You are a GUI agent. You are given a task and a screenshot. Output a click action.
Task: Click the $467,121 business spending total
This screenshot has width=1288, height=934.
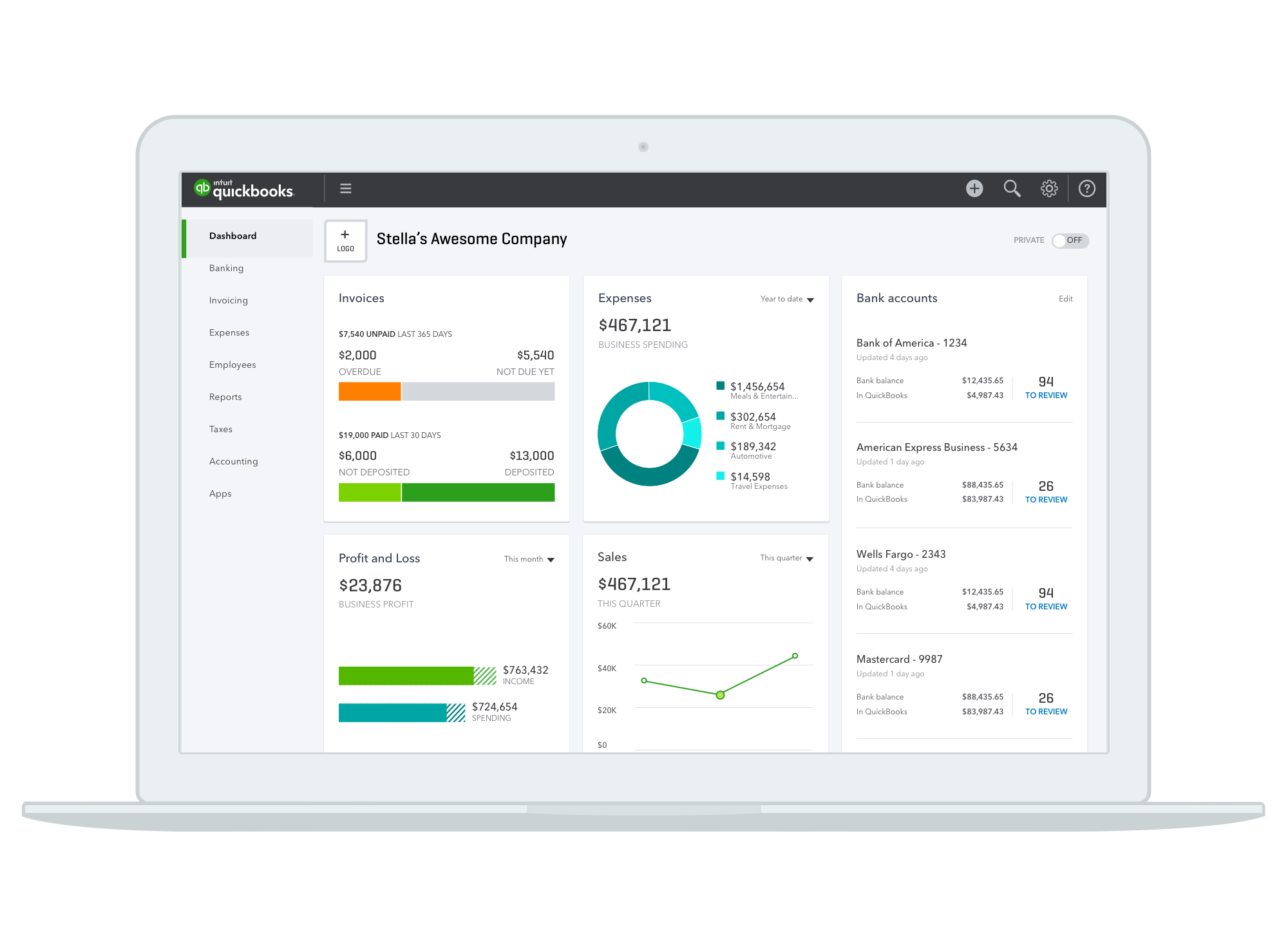click(634, 325)
